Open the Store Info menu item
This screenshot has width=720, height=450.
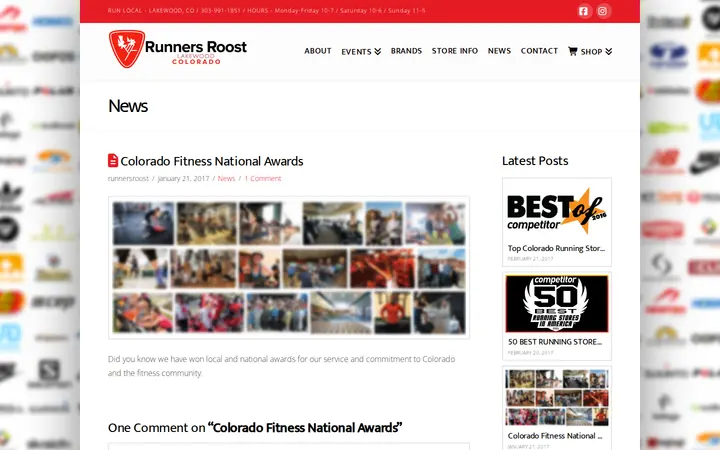point(455,51)
